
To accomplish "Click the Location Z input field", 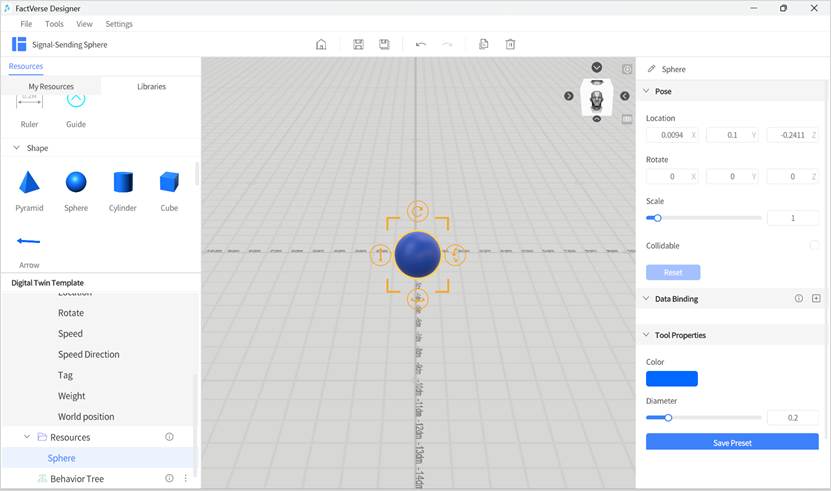I will coord(792,135).
